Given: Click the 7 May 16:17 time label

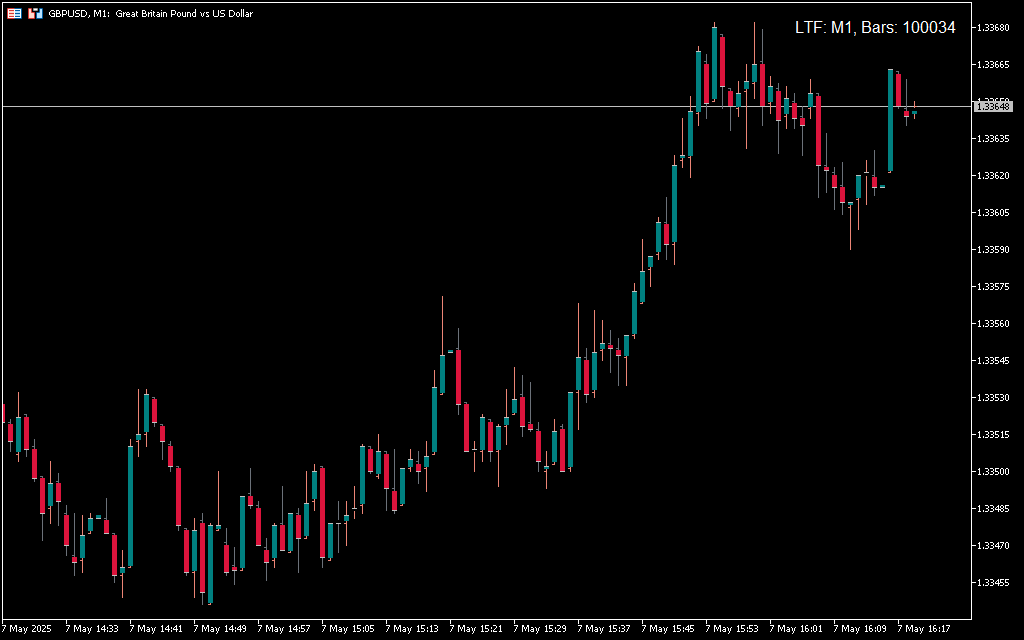Looking at the screenshot, I should (924, 629).
